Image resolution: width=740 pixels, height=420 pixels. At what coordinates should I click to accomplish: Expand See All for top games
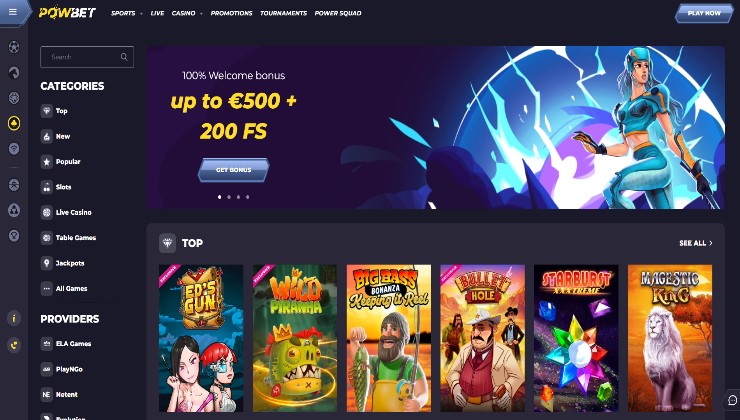click(x=696, y=243)
